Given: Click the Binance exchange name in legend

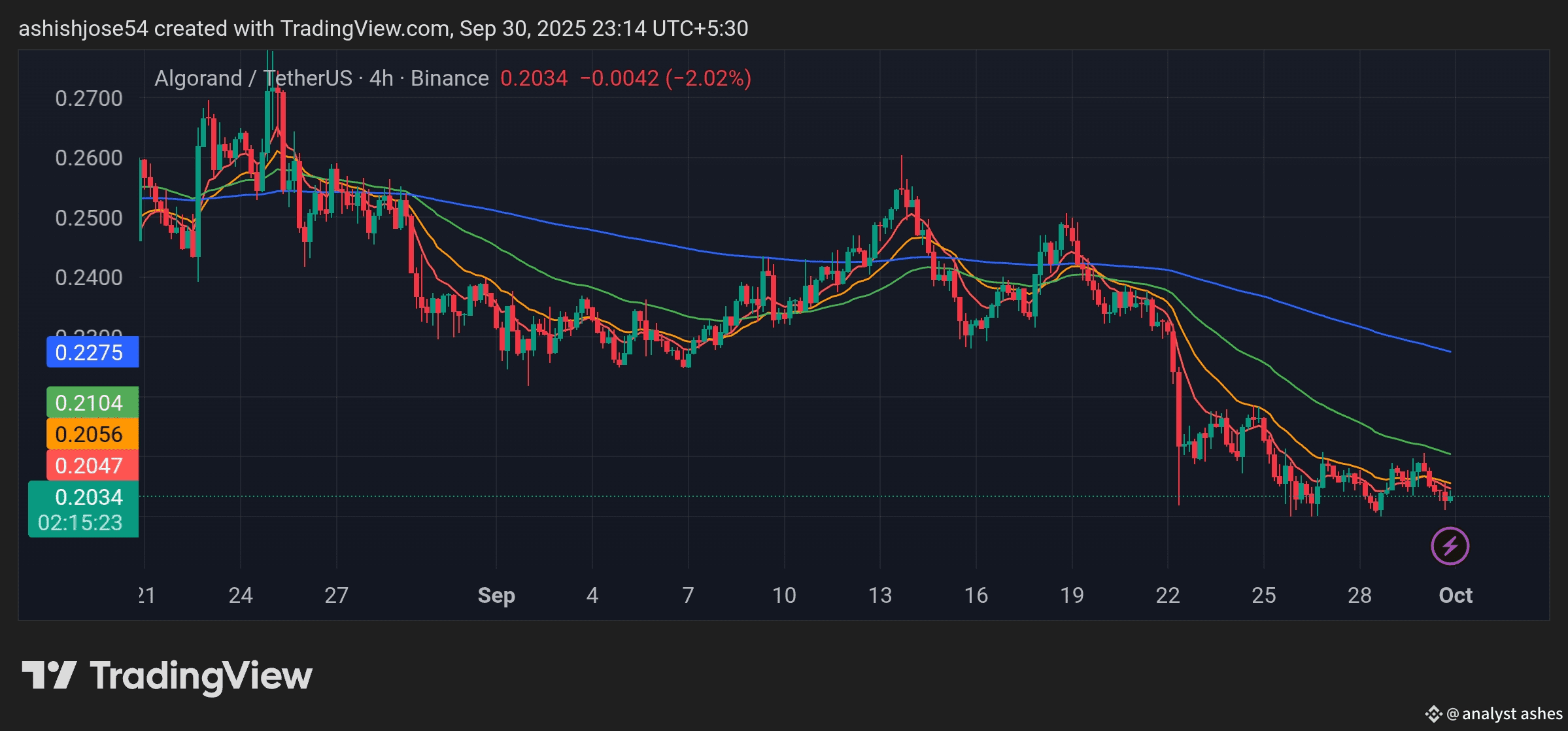Looking at the screenshot, I should [x=449, y=78].
